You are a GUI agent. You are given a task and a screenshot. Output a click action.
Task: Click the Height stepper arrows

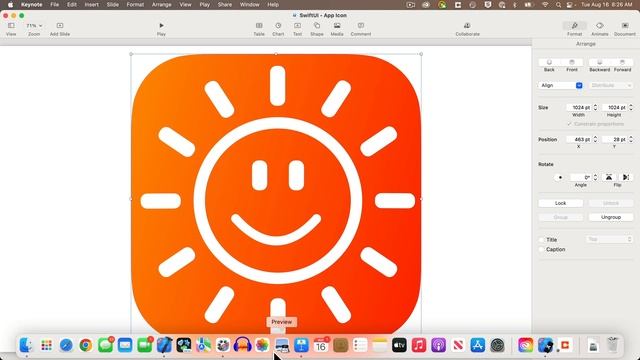[x=631, y=107]
